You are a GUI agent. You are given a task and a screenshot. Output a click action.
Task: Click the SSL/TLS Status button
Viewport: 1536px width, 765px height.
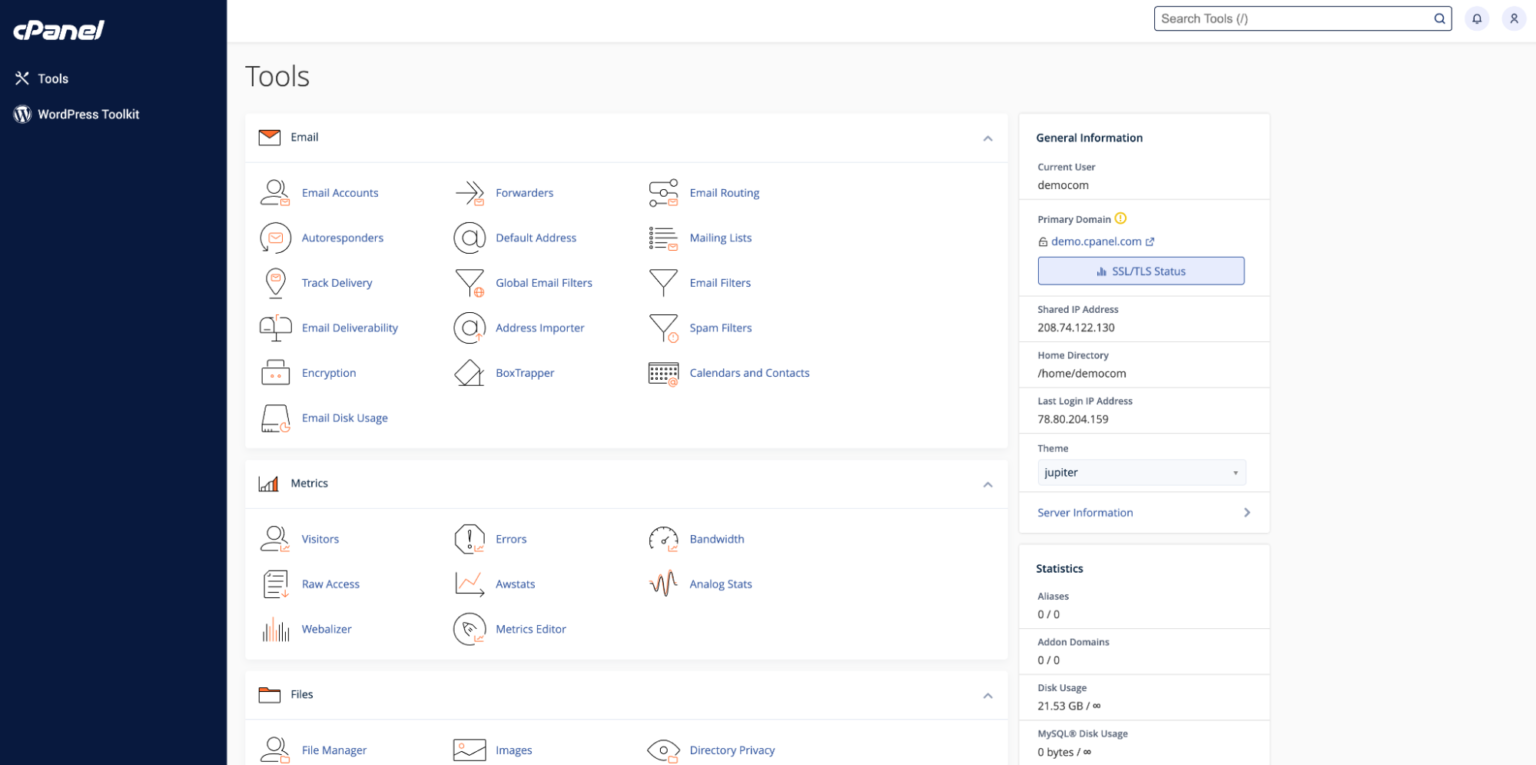click(x=1140, y=270)
